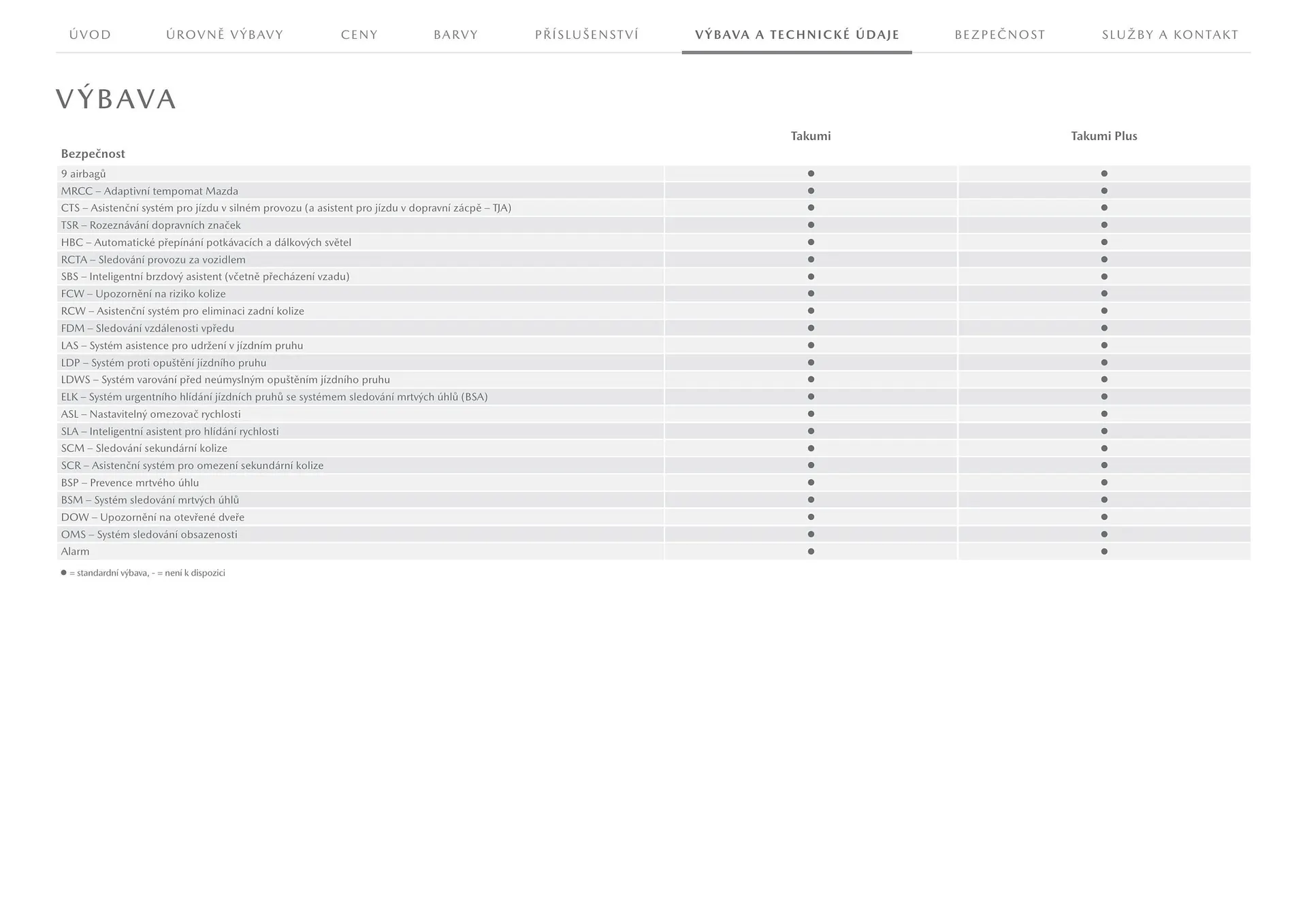Viewport: 1307px width, 924px height.
Task: Open the ÚVOD tab
Action: [x=90, y=35]
